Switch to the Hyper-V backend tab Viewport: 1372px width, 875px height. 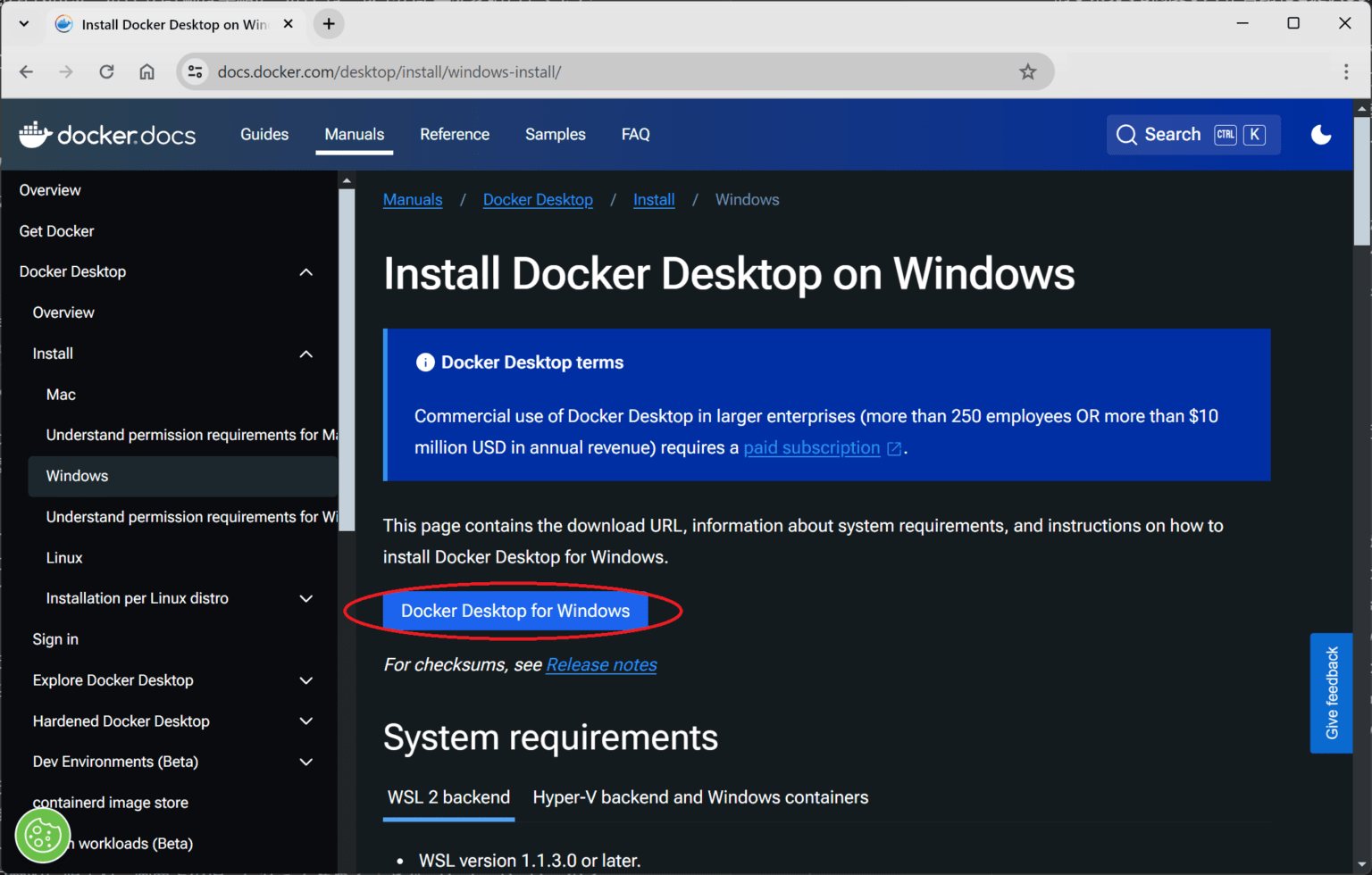click(x=700, y=797)
